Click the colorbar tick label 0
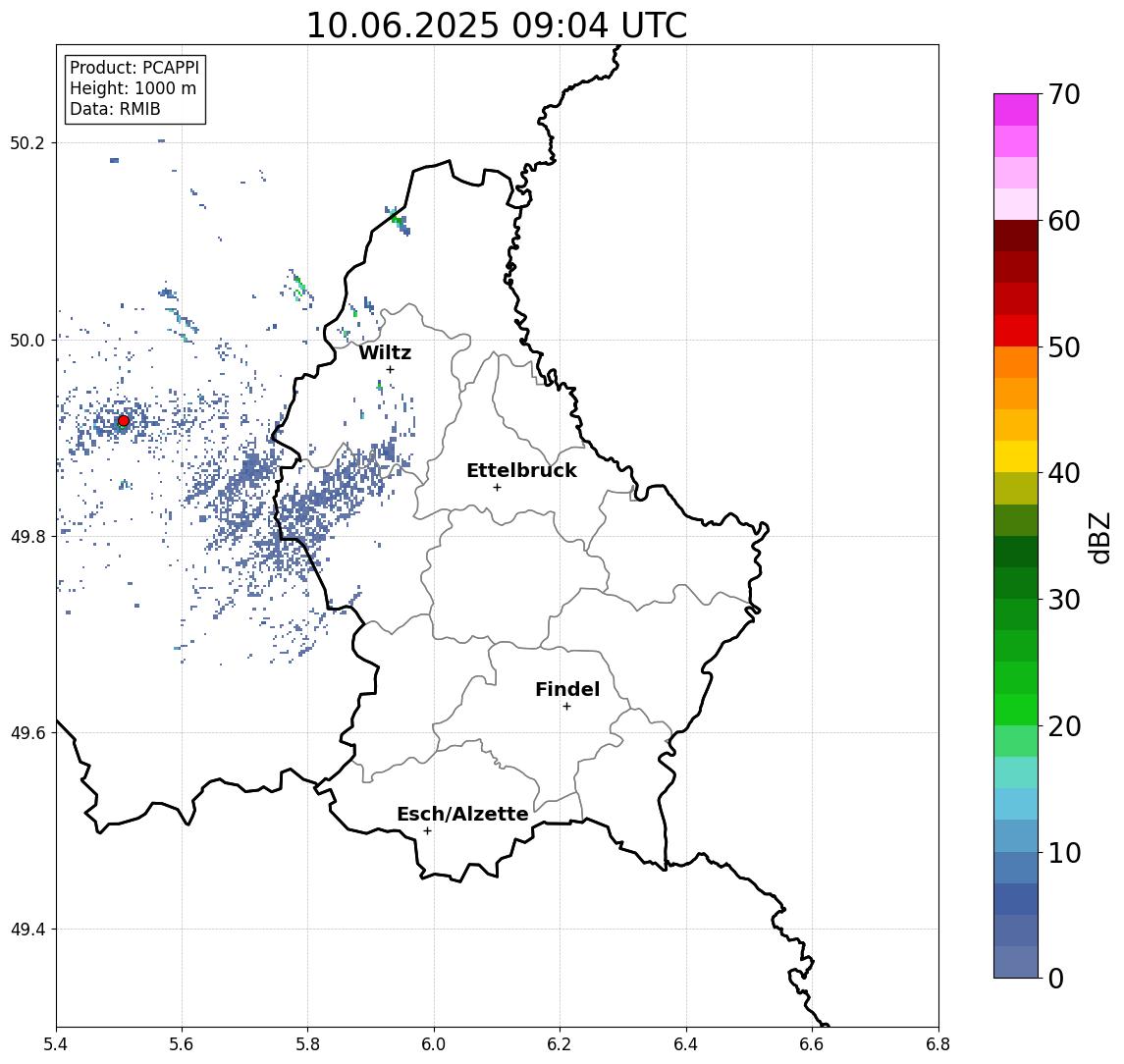The width and height of the screenshot is (1124, 1064). pos(1056,978)
